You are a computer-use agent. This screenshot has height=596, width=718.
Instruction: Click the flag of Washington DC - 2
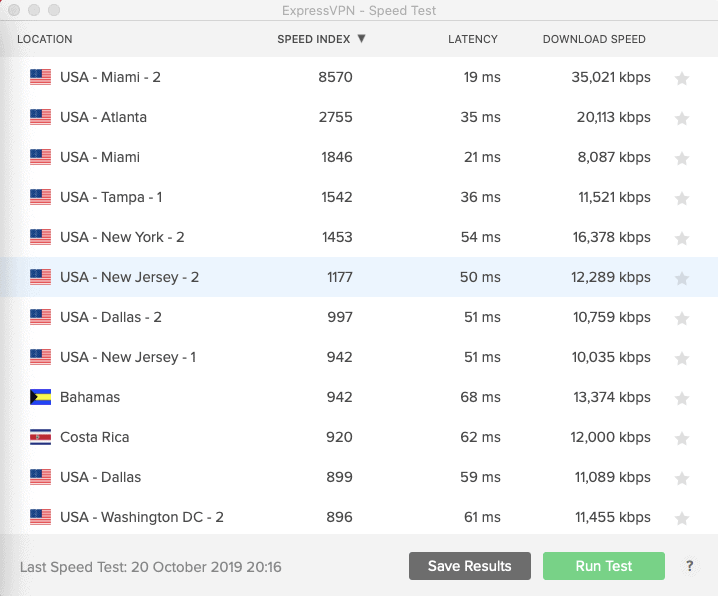pos(40,517)
